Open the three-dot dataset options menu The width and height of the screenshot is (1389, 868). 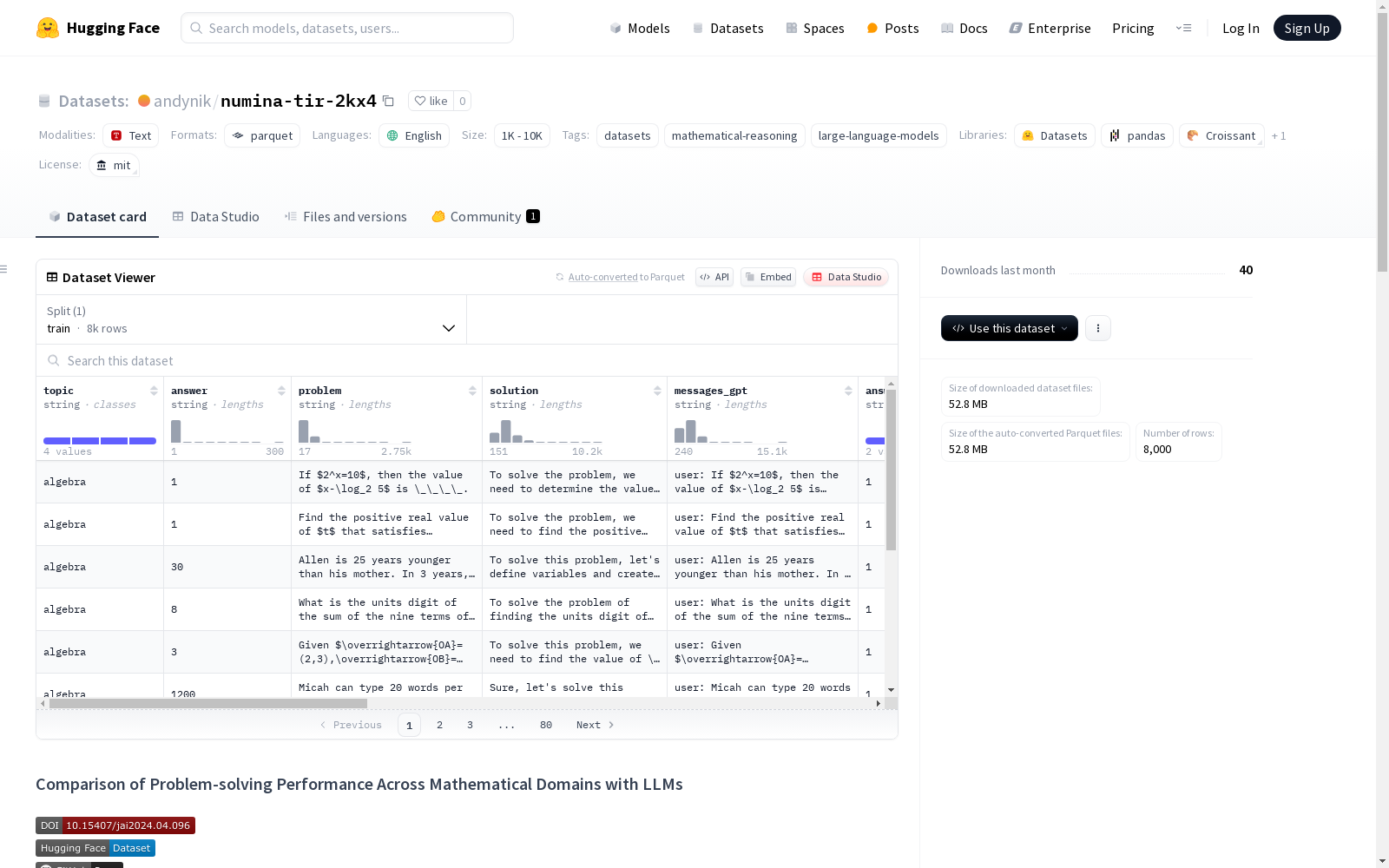point(1098,328)
